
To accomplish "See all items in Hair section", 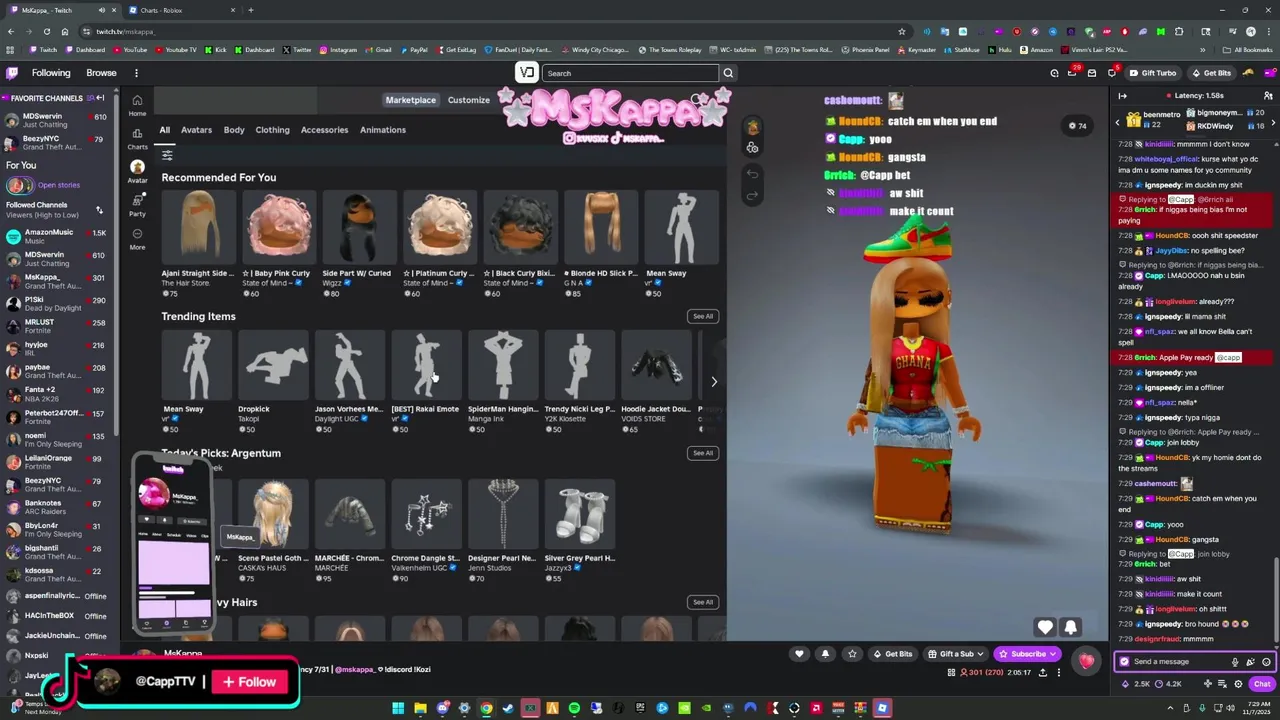I will click(x=703, y=602).
